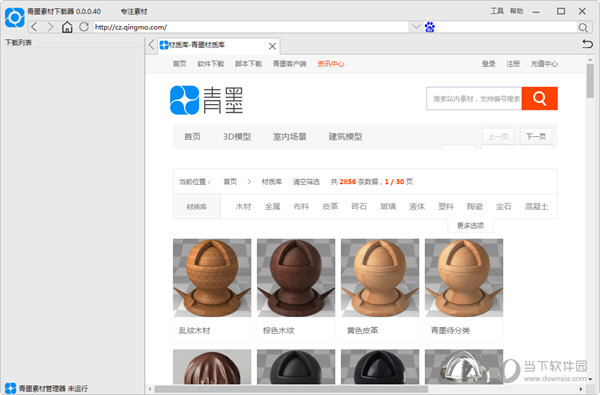Click in the URL address field
Image resolution: width=600 pixels, height=395 pixels.
coord(251,27)
